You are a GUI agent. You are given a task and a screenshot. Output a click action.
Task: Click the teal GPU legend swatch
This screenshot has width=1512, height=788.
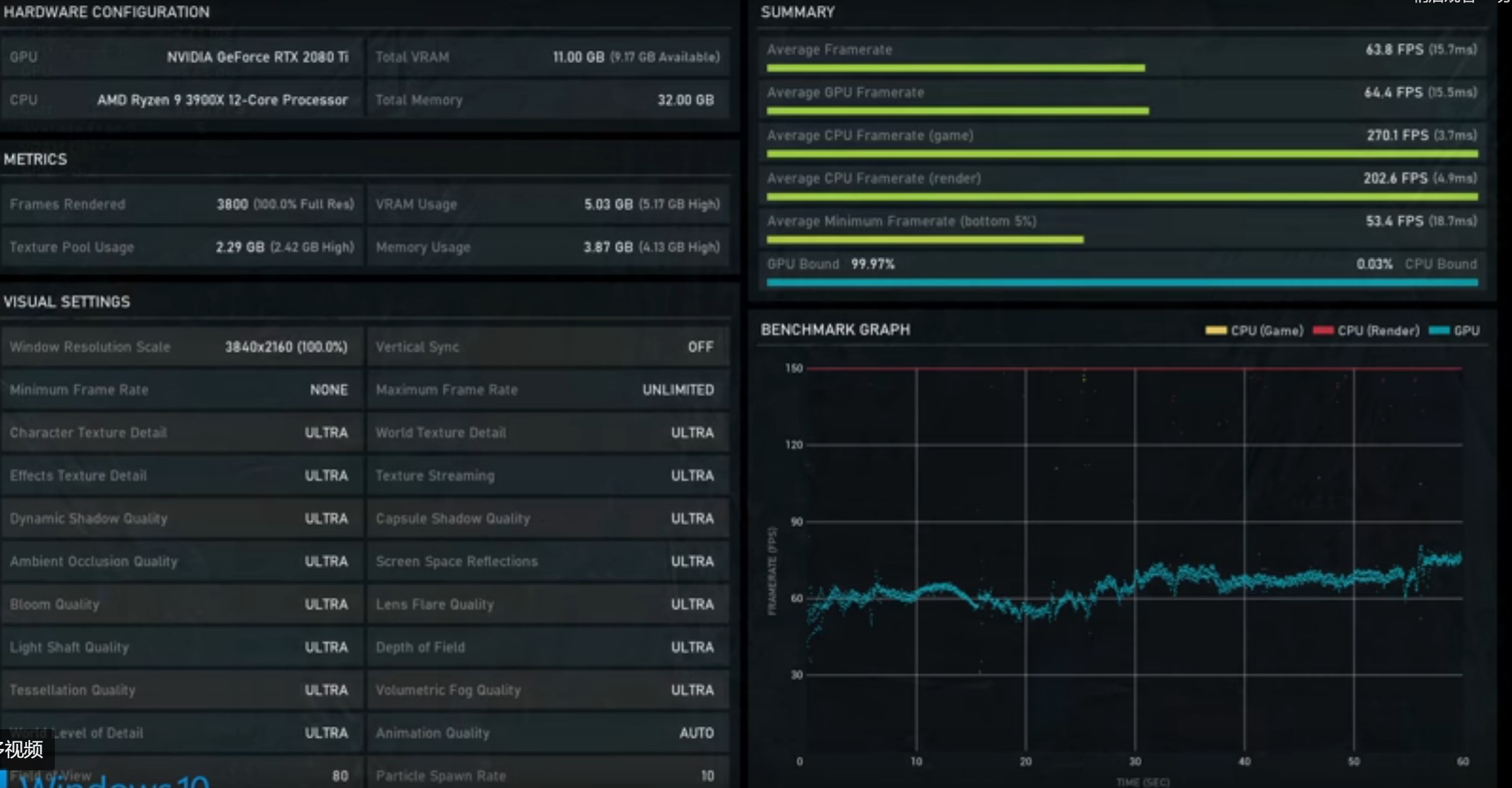click(x=1439, y=330)
